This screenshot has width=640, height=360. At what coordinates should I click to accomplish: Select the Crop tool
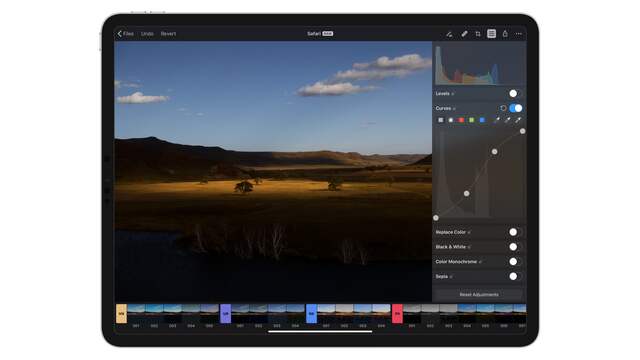coord(478,34)
